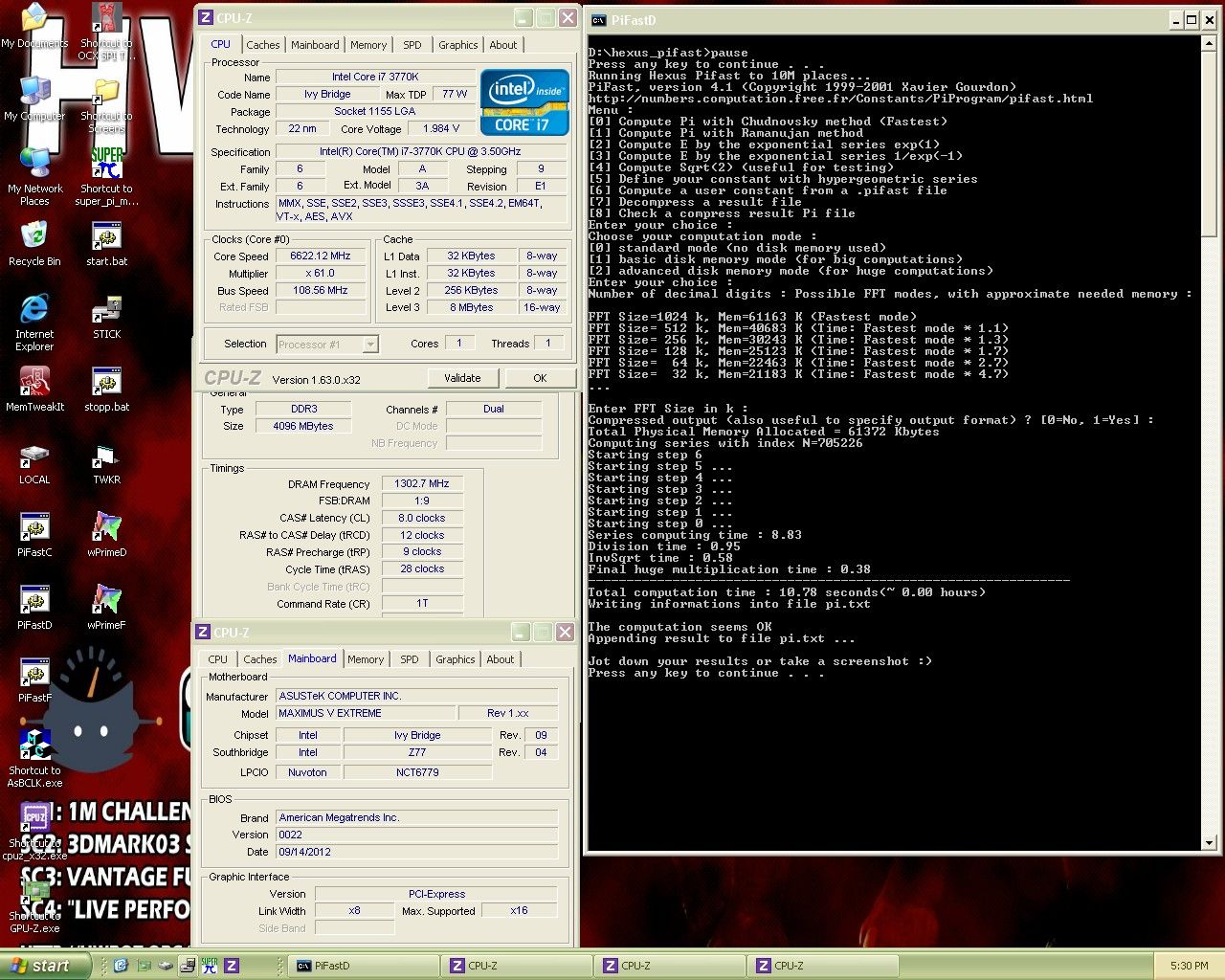Select the STICK desktop shortcut
1225x980 pixels.
(106, 317)
